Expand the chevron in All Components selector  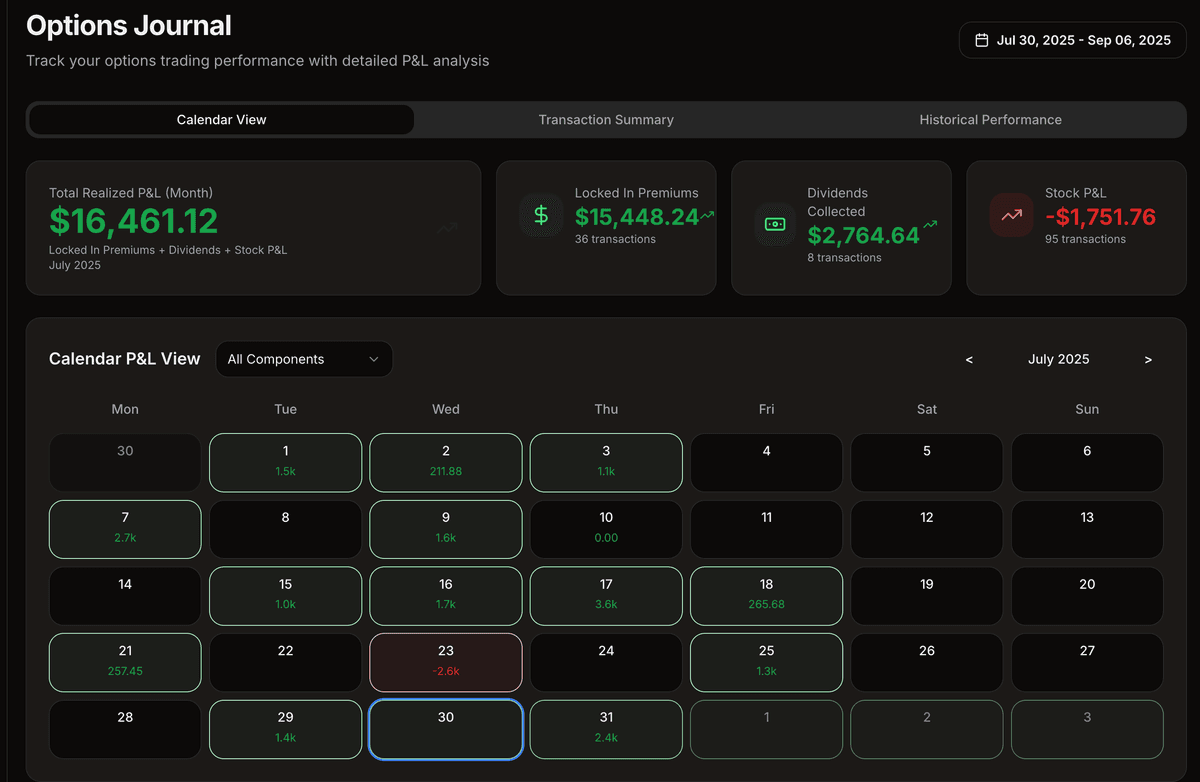click(x=374, y=359)
